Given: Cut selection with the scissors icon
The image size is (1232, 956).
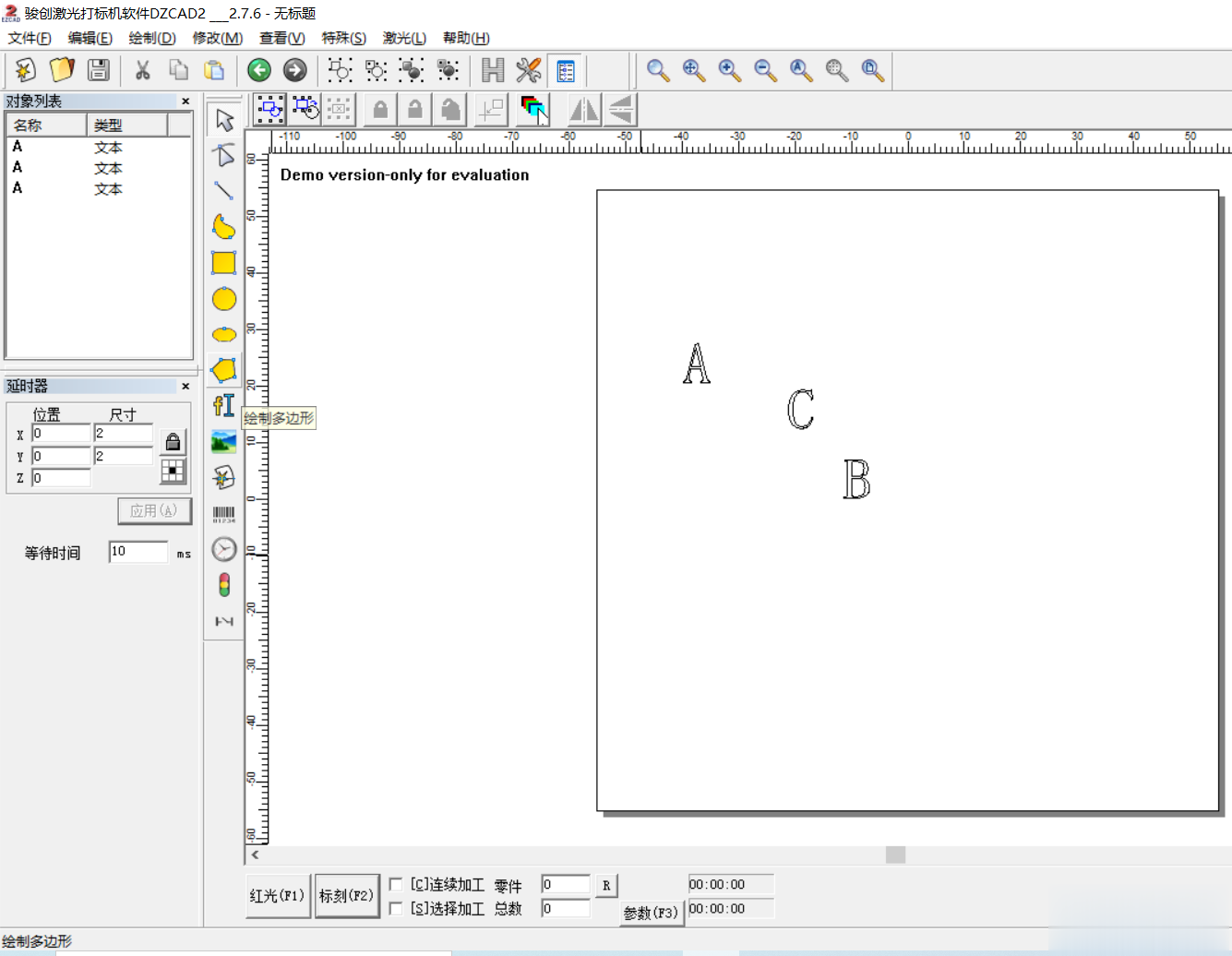Looking at the screenshot, I should pyautogui.click(x=143, y=70).
